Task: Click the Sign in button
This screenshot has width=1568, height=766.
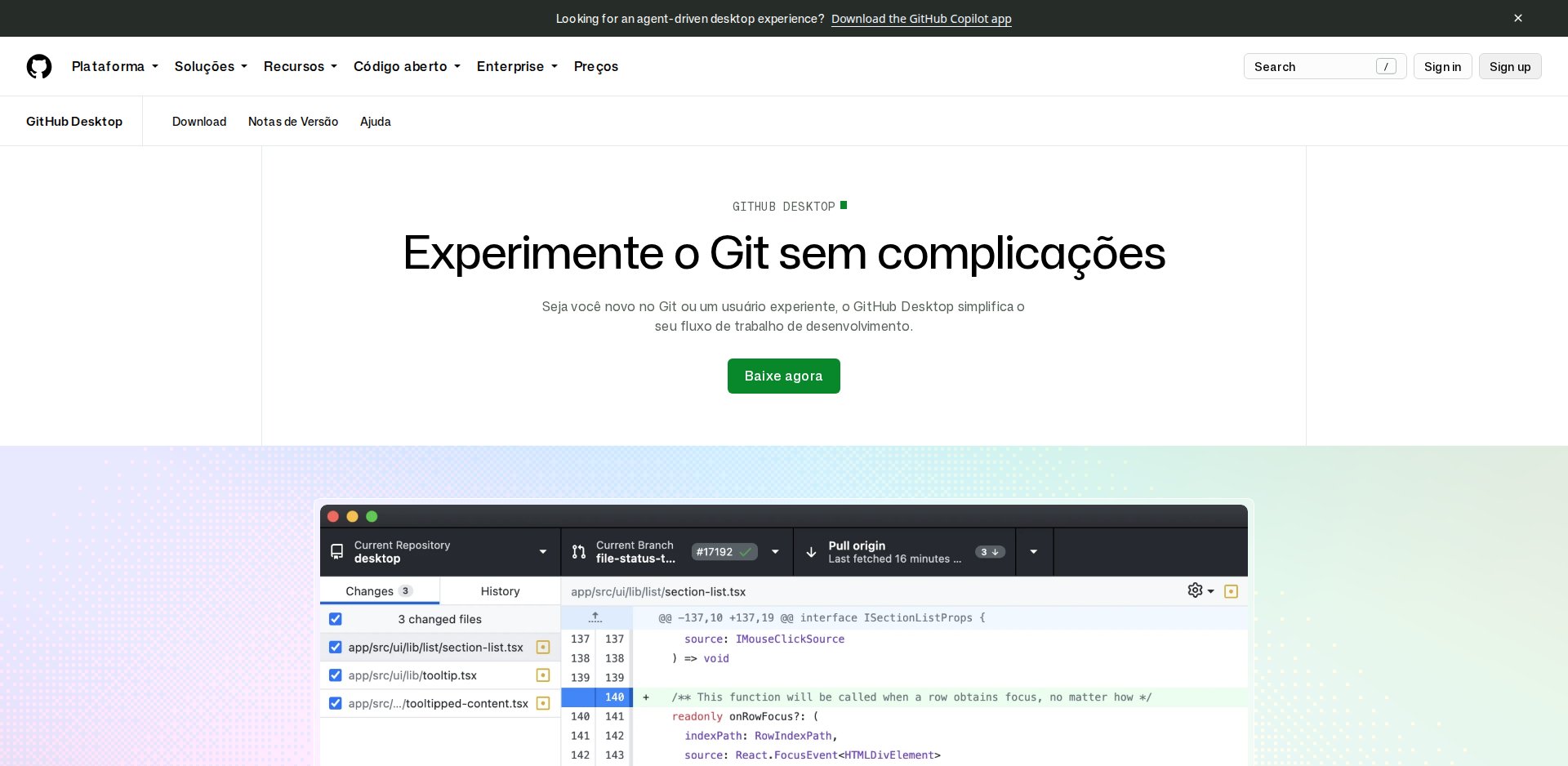Action: 1442,66
